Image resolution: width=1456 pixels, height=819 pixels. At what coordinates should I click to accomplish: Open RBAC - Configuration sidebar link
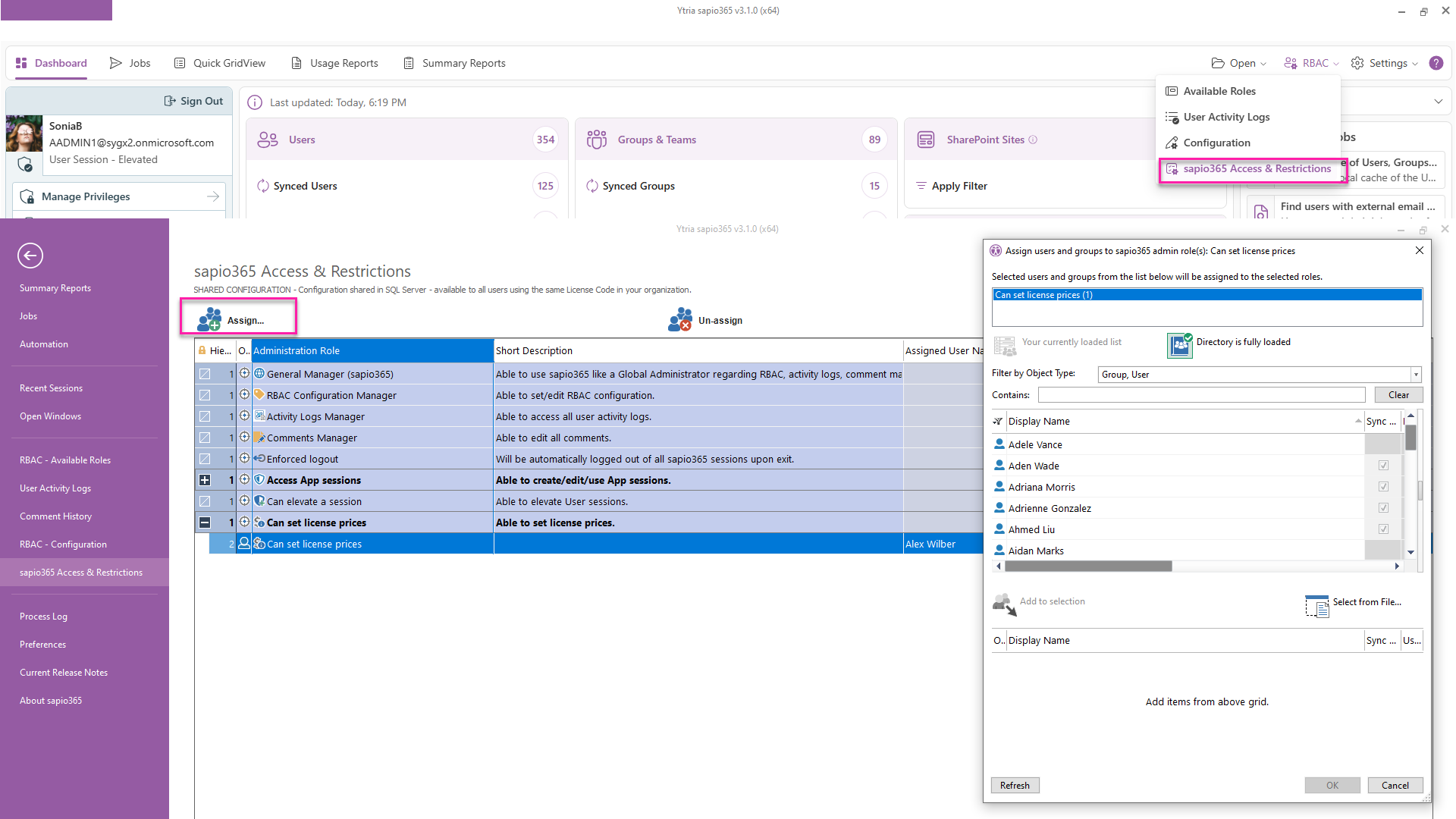(x=63, y=544)
